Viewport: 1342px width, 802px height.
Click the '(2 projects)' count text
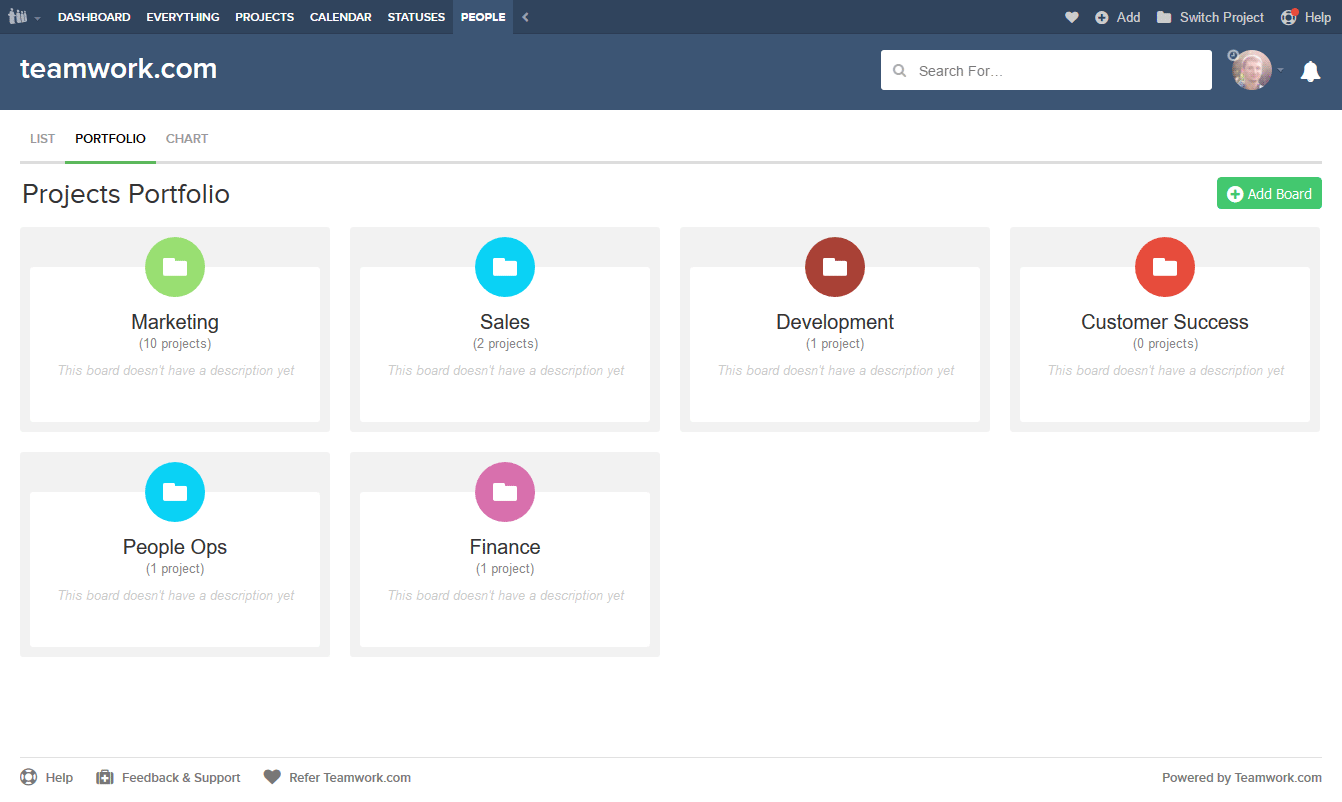pyautogui.click(x=505, y=344)
